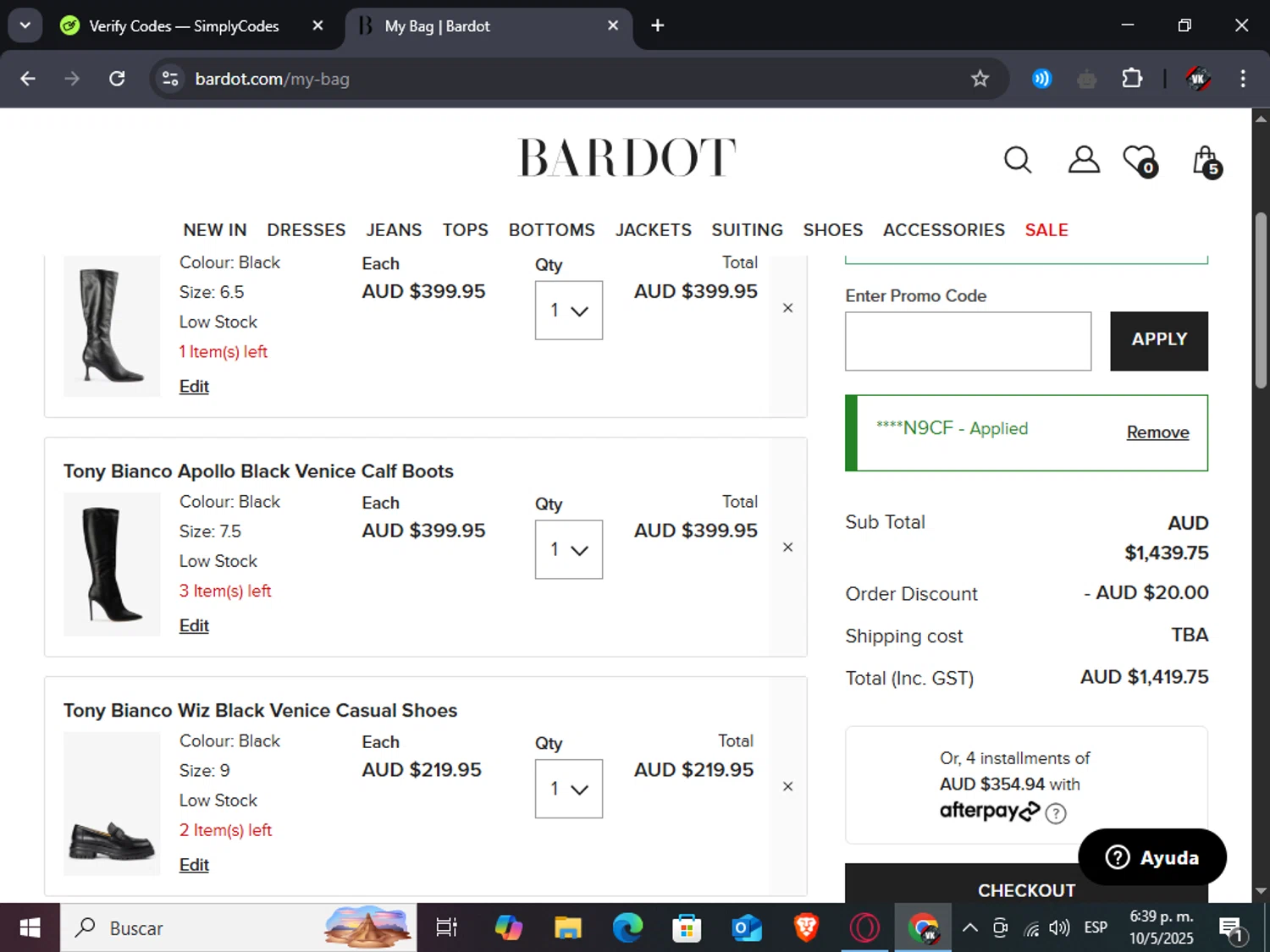Open Chrome three-dot menu

pyautogui.click(x=1242, y=79)
